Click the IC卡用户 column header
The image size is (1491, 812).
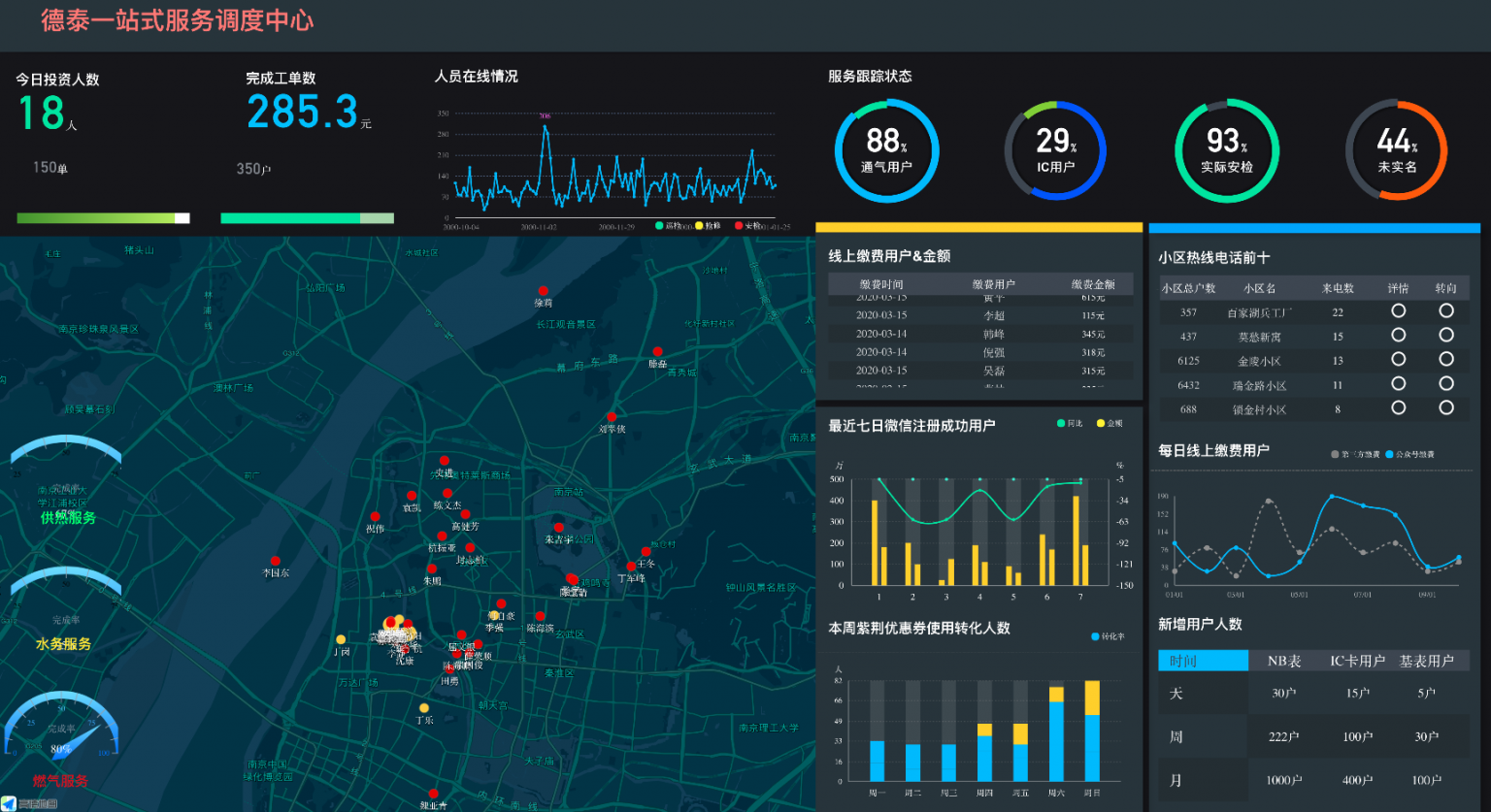click(1357, 661)
